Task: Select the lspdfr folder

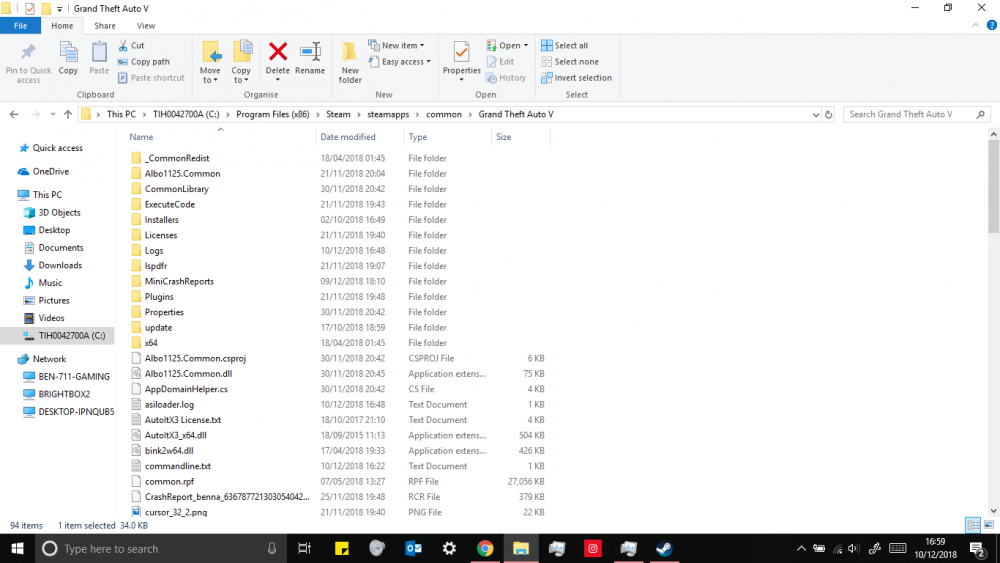Action: pyautogui.click(x=156, y=266)
